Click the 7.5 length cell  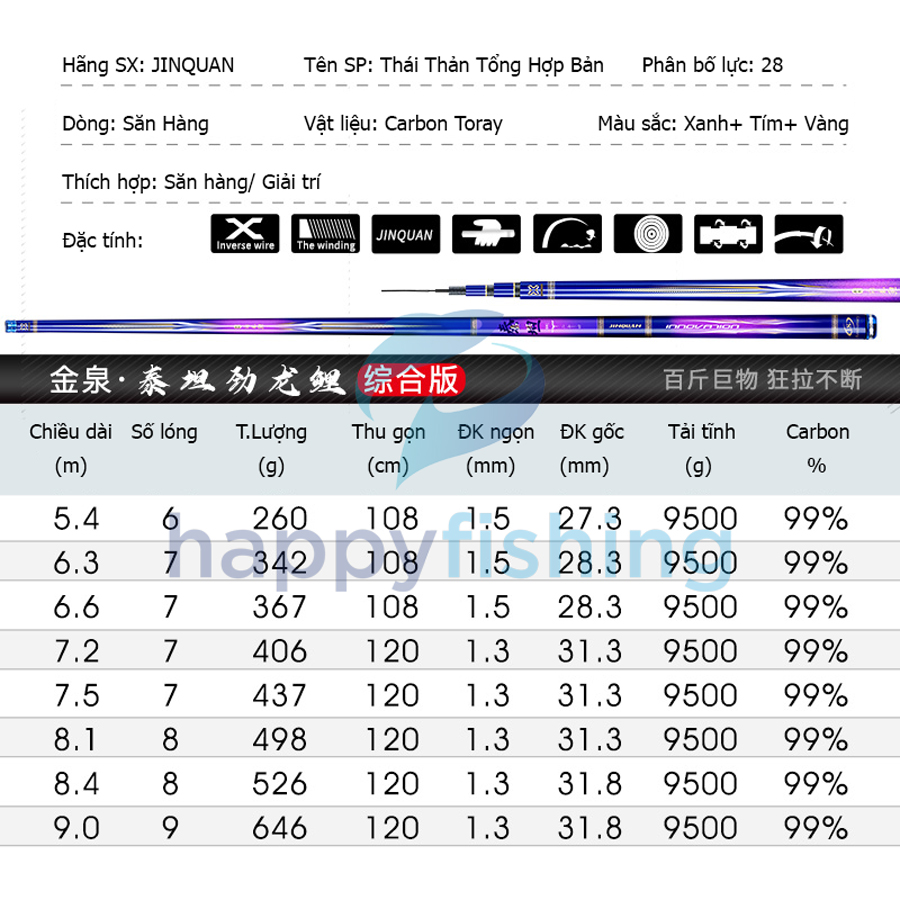pos(76,696)
